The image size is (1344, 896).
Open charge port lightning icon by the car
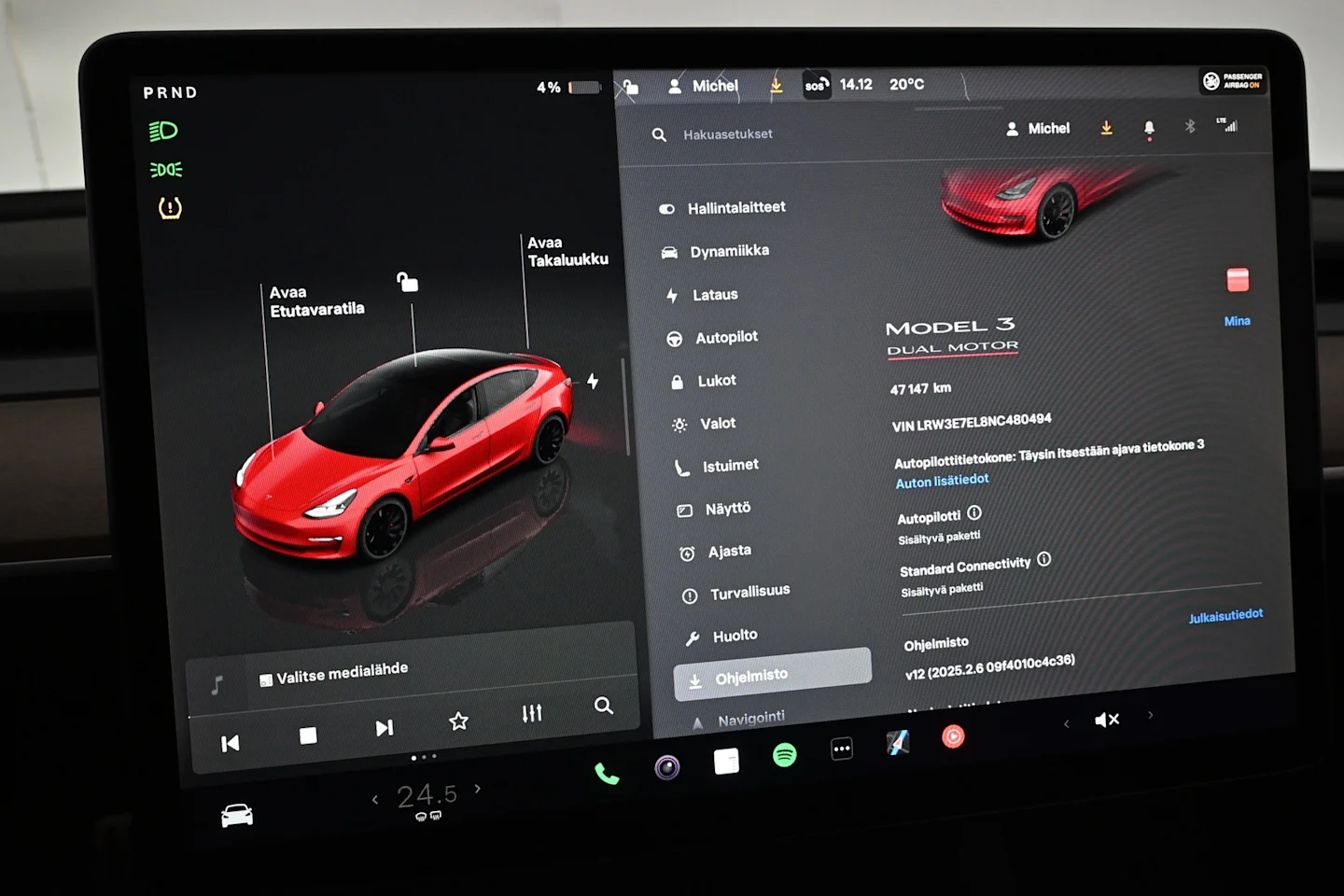pyautogui.click(x=593, y=381)
